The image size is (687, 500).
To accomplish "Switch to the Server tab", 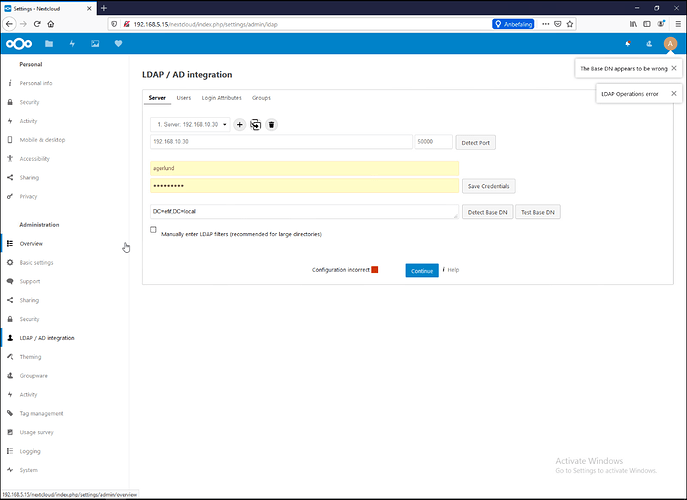I will coord(157,98).
